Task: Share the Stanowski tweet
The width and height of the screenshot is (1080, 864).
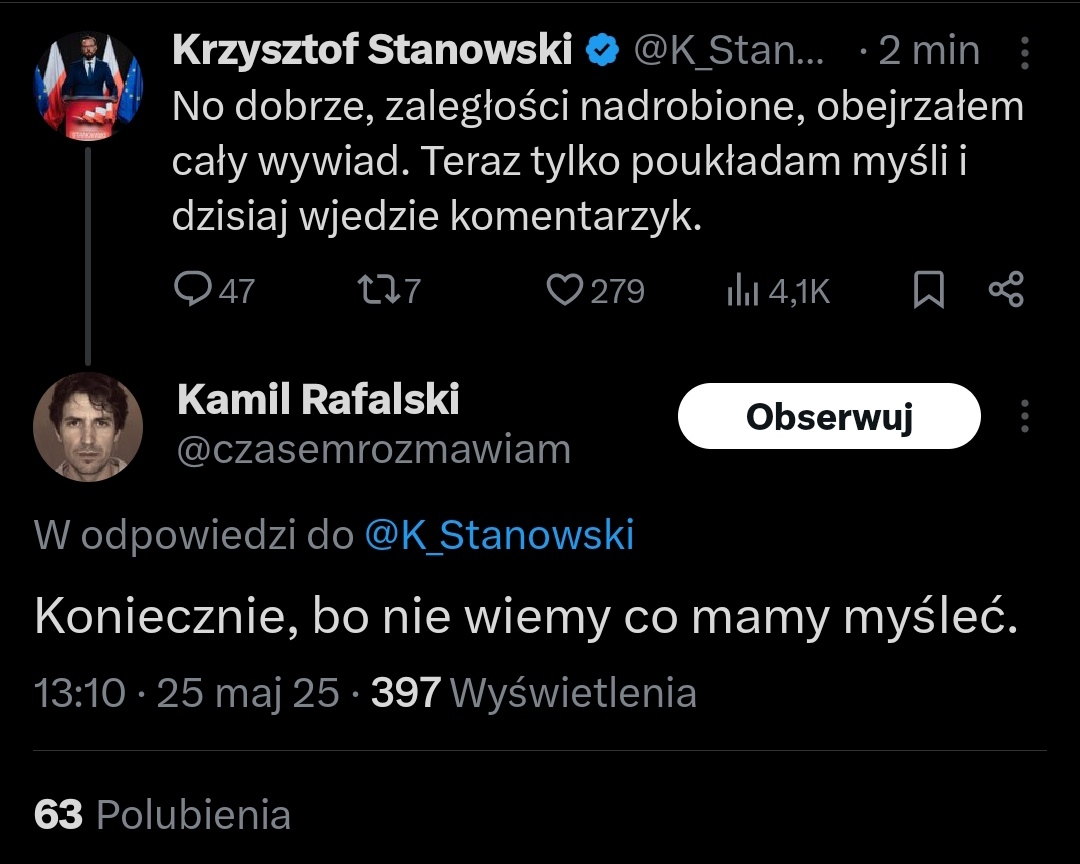Action: 1005,290
